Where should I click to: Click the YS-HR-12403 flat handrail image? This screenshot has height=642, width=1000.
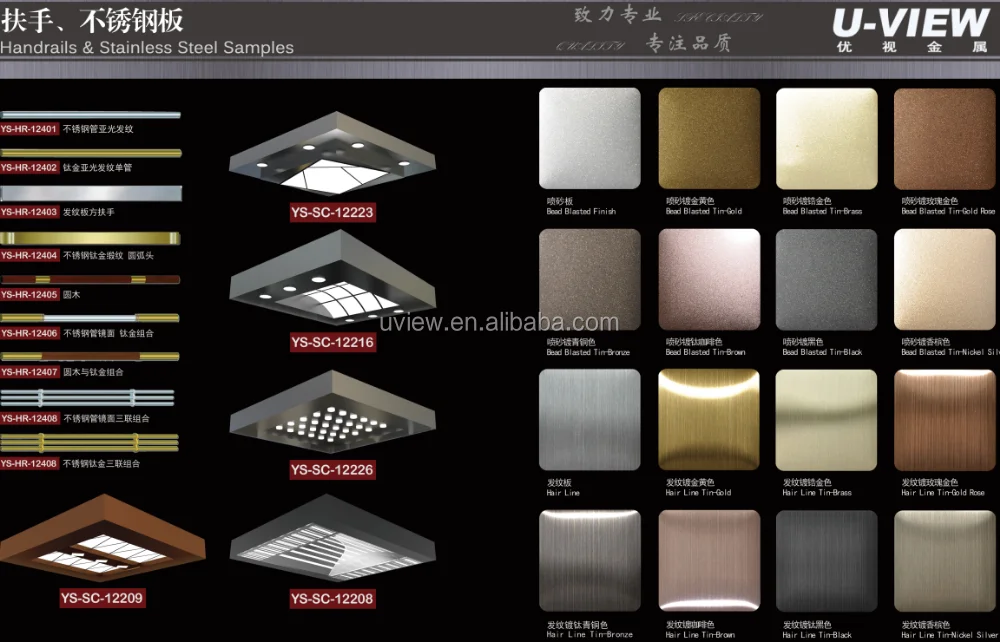[x=90, y=193]
